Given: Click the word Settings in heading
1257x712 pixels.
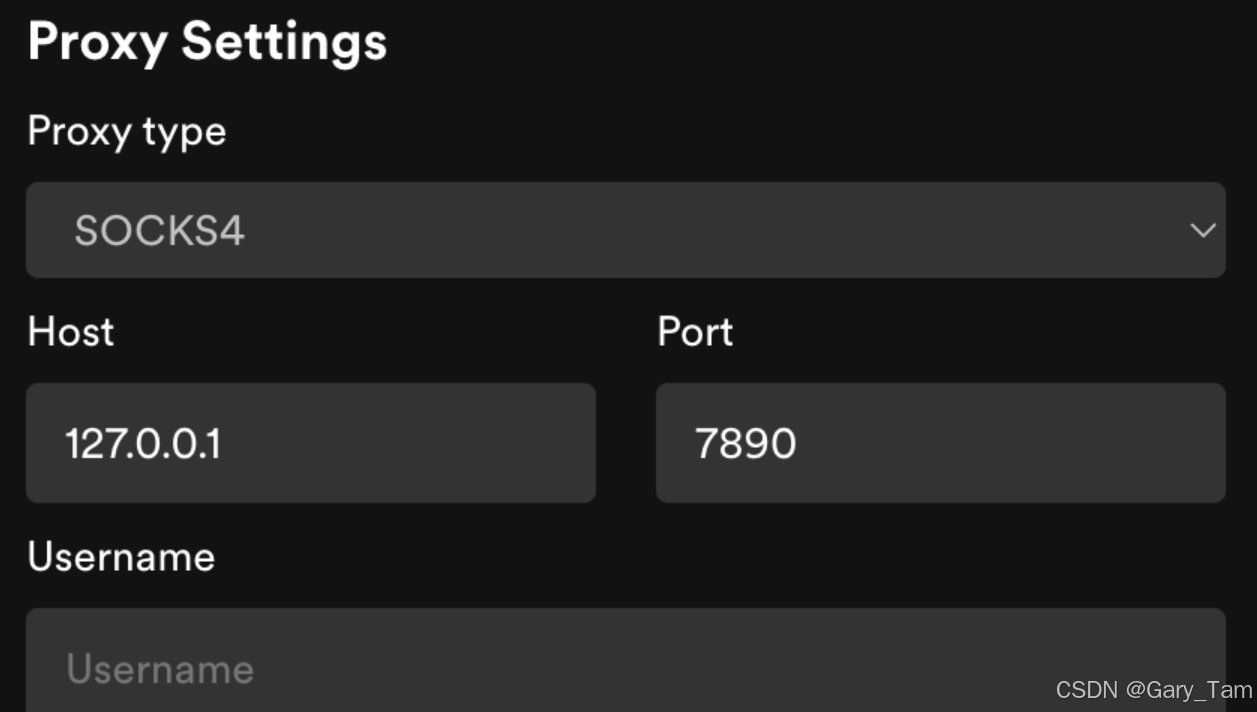Looking at the screenshot, I should [x=284, y=42].
